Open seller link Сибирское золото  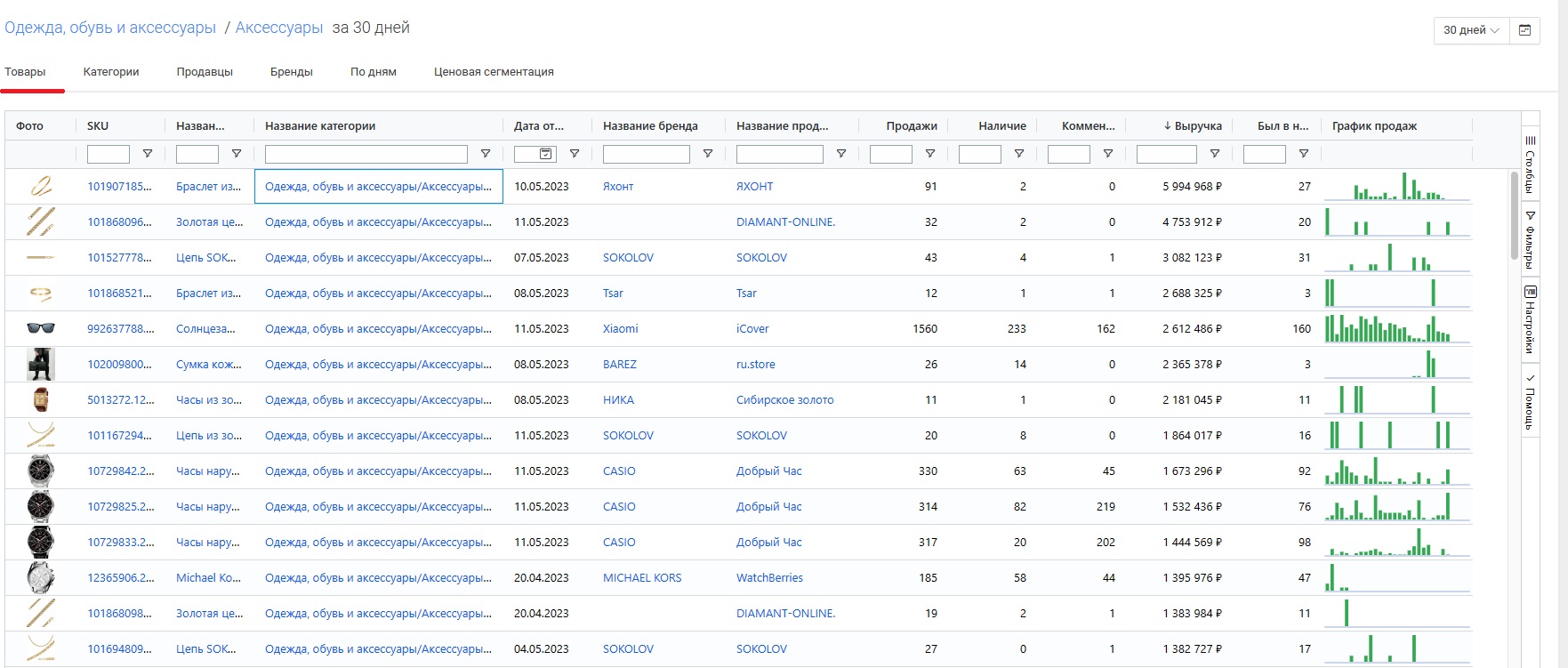click(784, 400)
